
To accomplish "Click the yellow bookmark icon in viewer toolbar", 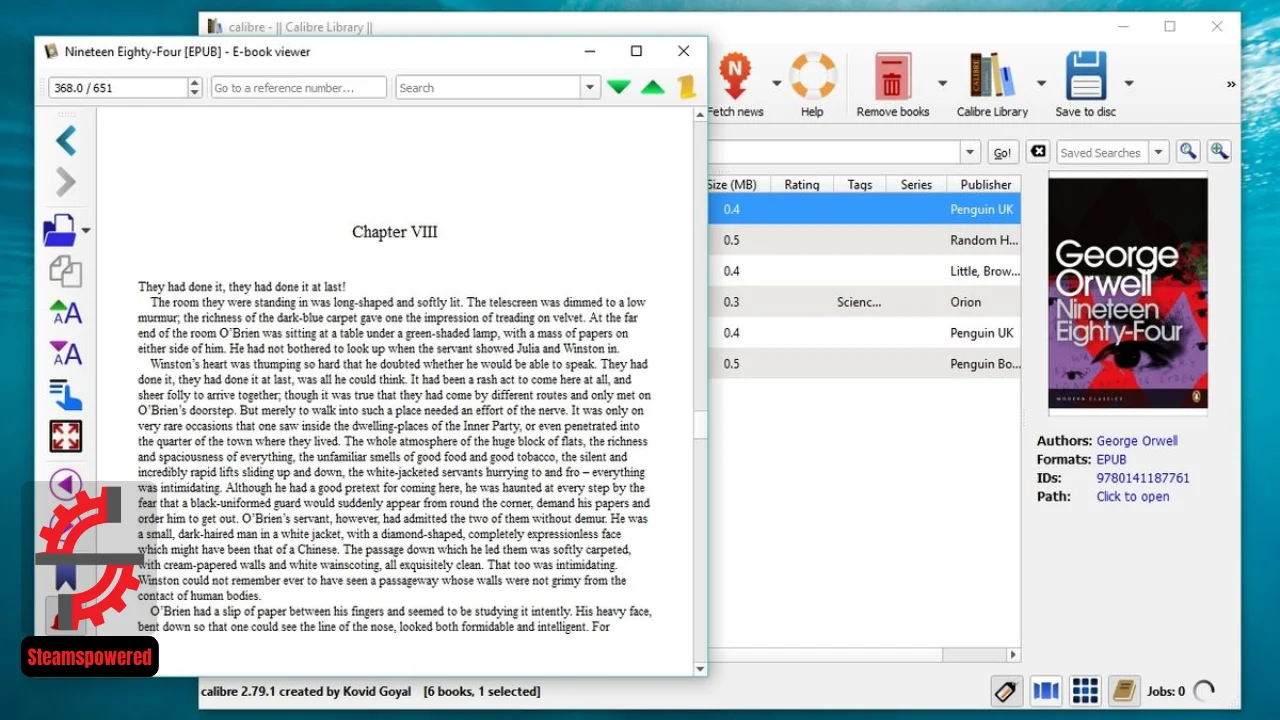I will [x=686, y=87].
